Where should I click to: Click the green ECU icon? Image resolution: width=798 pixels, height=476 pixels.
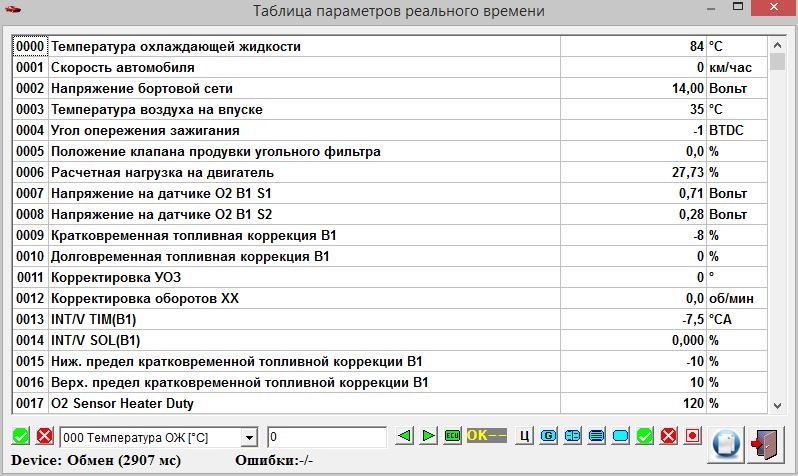[453, 436]
